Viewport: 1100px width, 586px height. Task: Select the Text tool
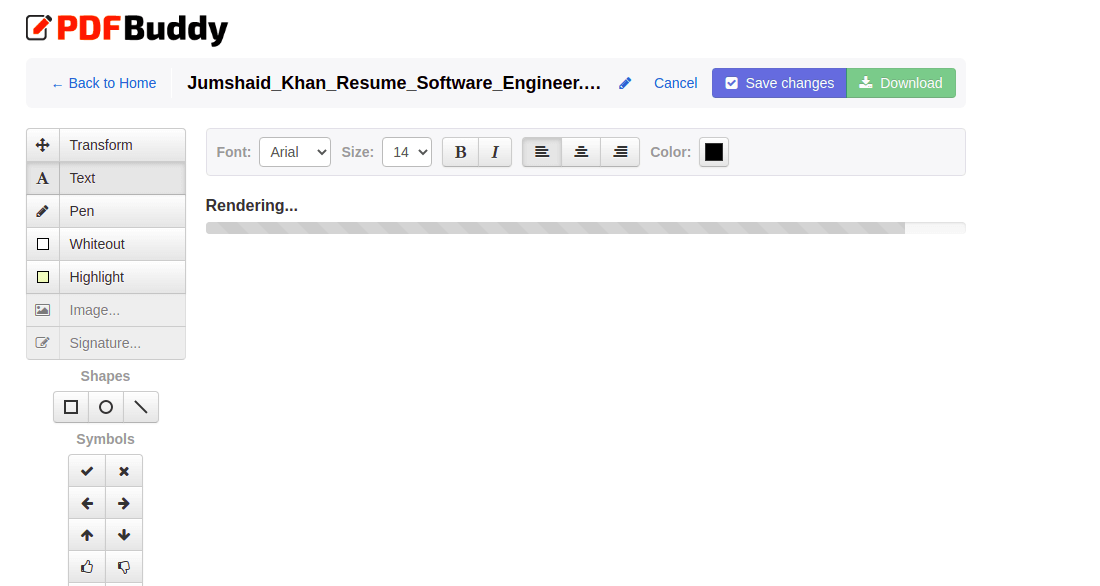(x=106, y=178)
